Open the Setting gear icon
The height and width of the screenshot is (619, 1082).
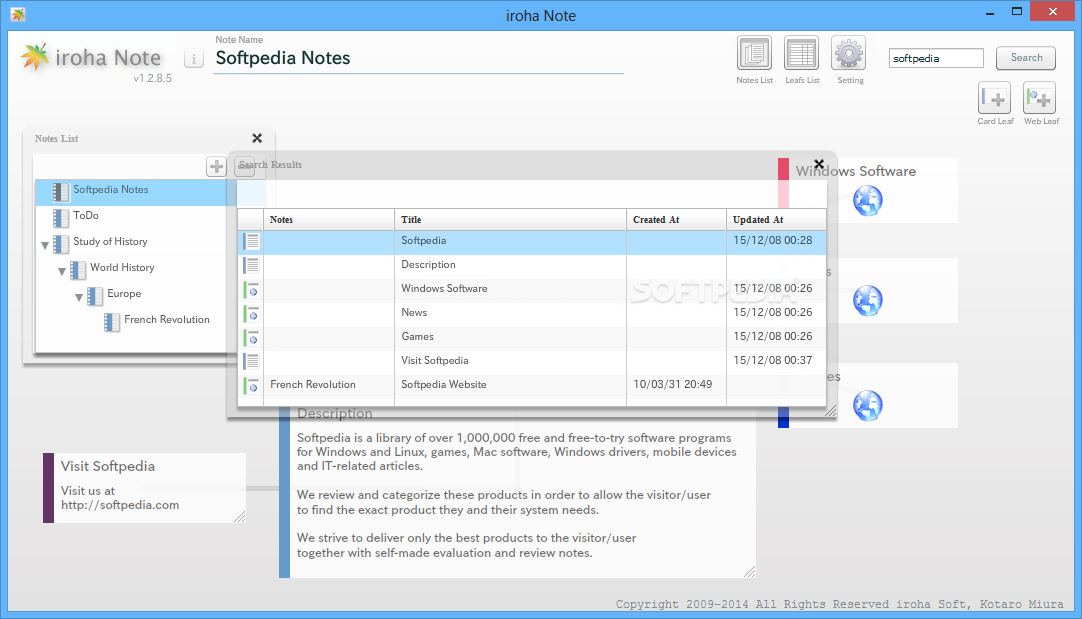(849, 53)
